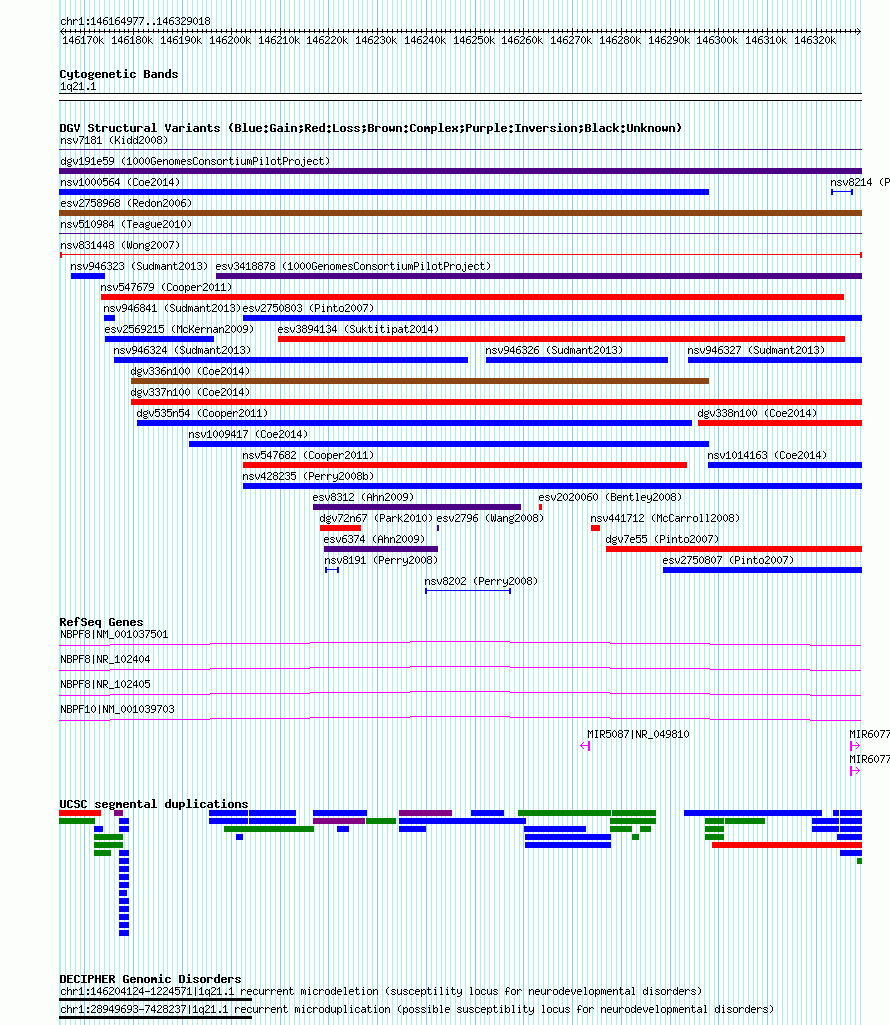Open the esv2758968 (Redon2006) brown bar

click(x=460, y=213)
